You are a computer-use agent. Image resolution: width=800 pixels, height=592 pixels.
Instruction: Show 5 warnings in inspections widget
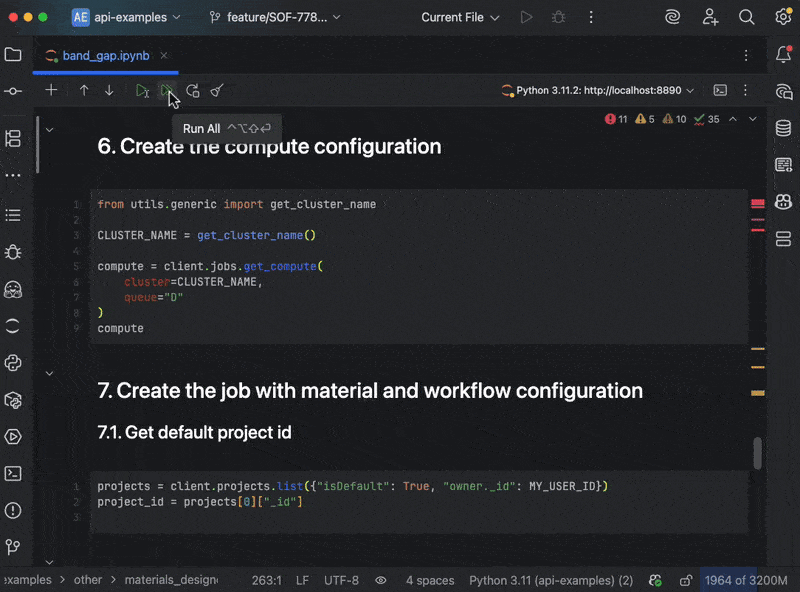(x=644, y=119)
